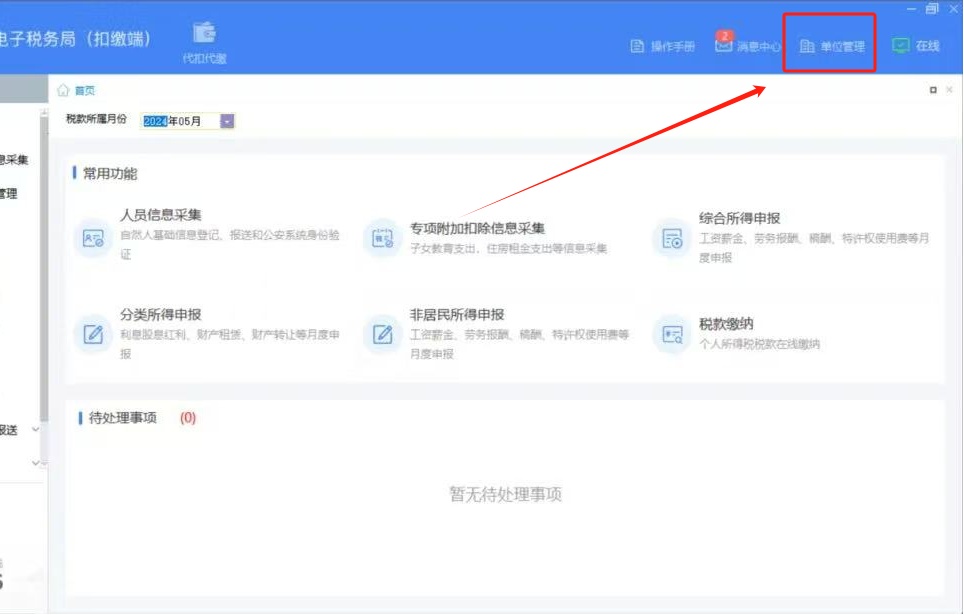
Task: Open the 在线 menu label
Action: click(927, 46)
